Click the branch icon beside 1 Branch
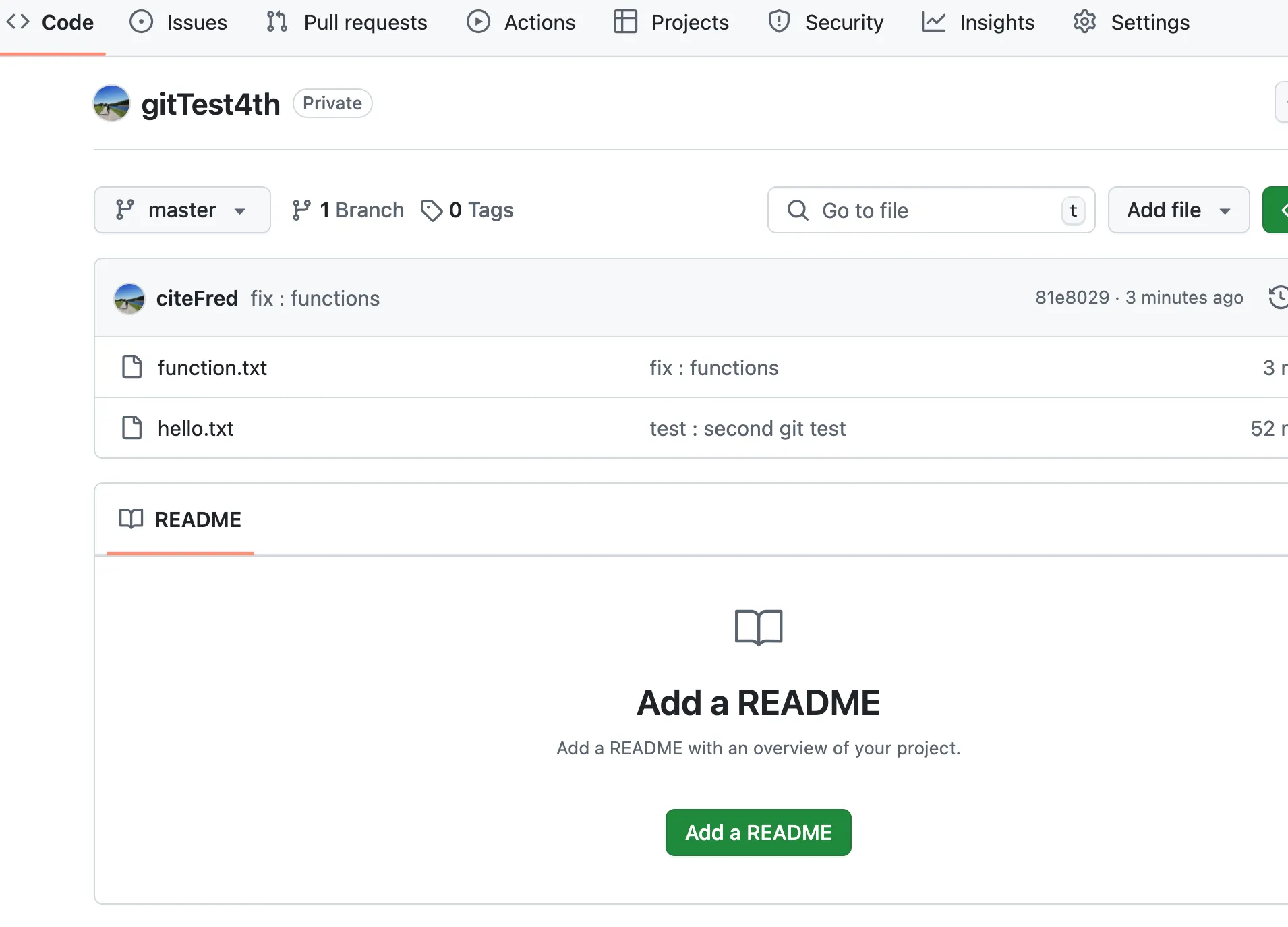 coord(301,210)
